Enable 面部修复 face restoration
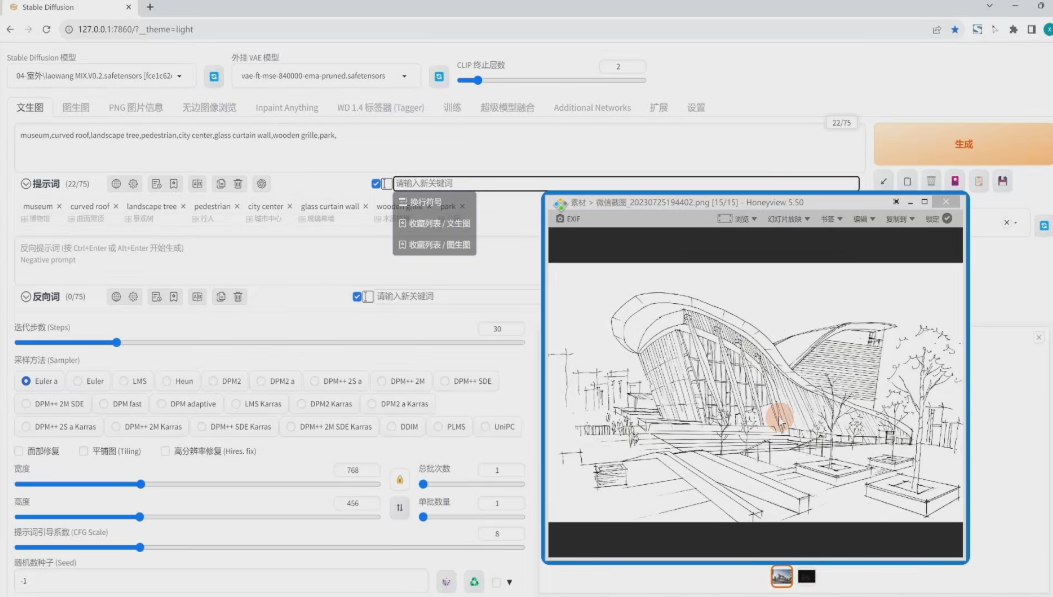The height and width of the screenshot is (597, 1053). (x=19, y=451)
